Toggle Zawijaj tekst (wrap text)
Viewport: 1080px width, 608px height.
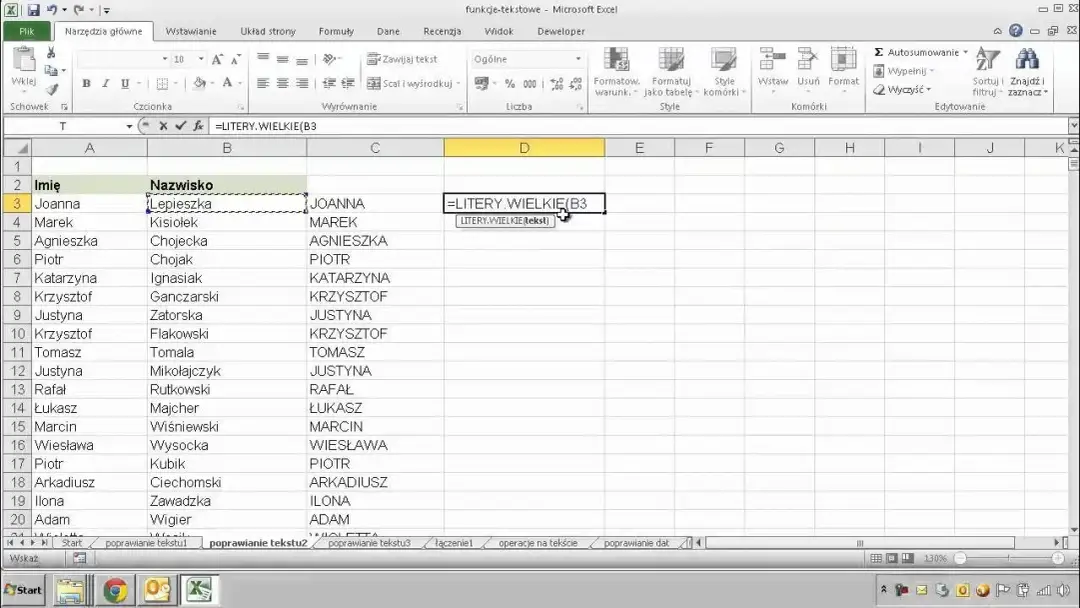pyautogui.click(x=403, y=59)
